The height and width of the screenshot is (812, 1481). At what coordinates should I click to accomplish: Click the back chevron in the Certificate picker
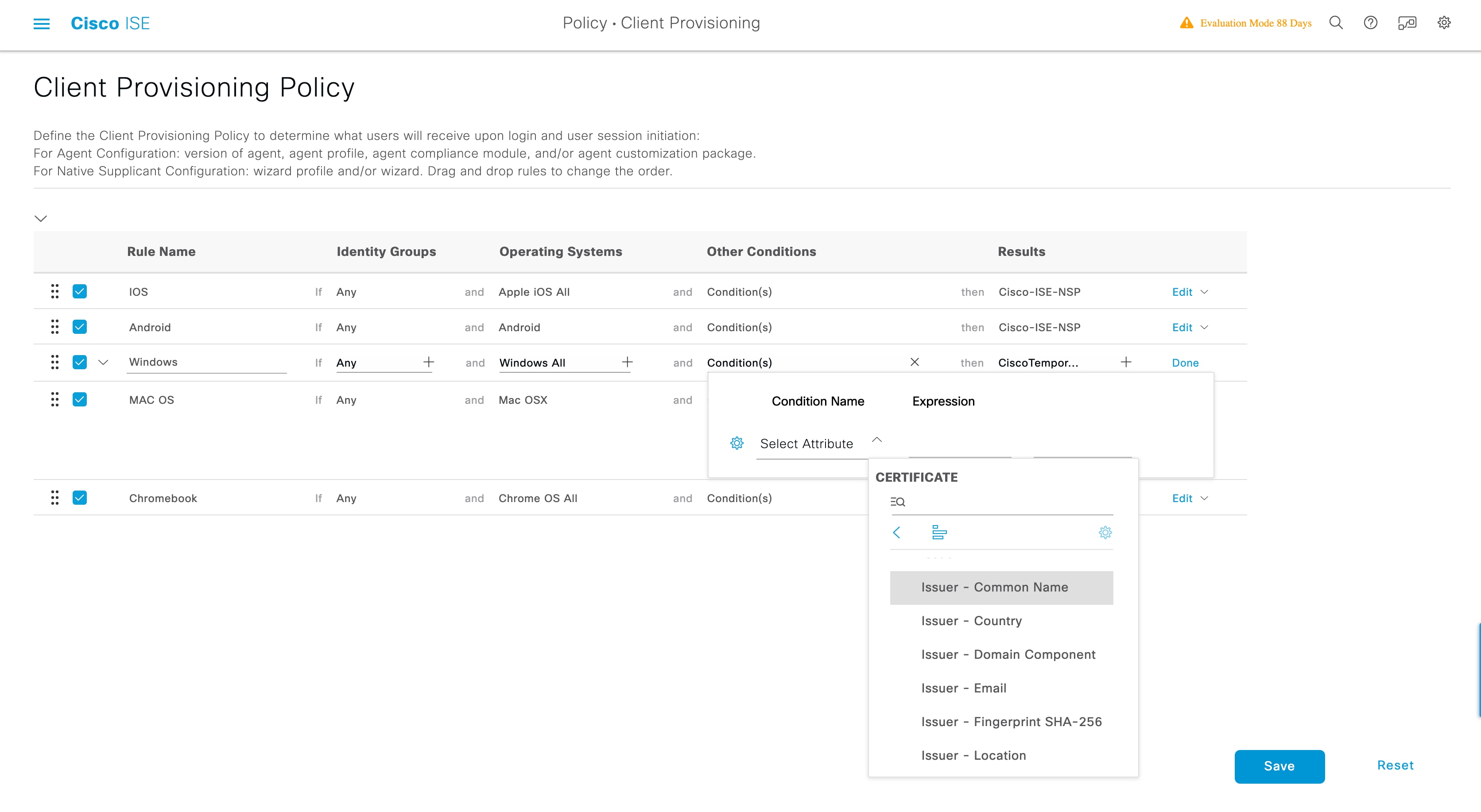(897, 533)
